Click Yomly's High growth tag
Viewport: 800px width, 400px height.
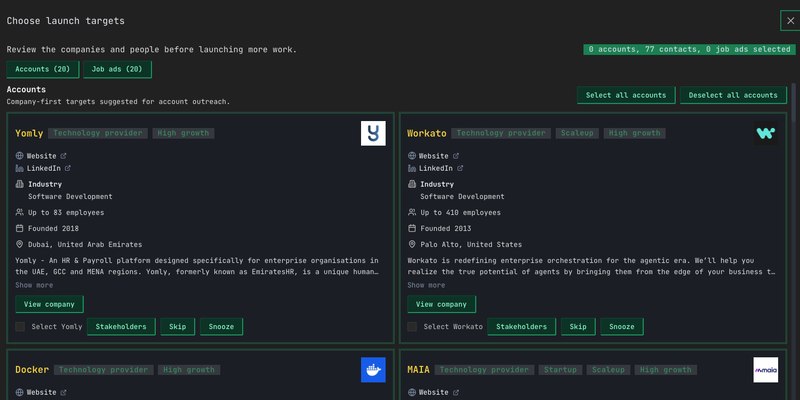(x=183, y=133)
